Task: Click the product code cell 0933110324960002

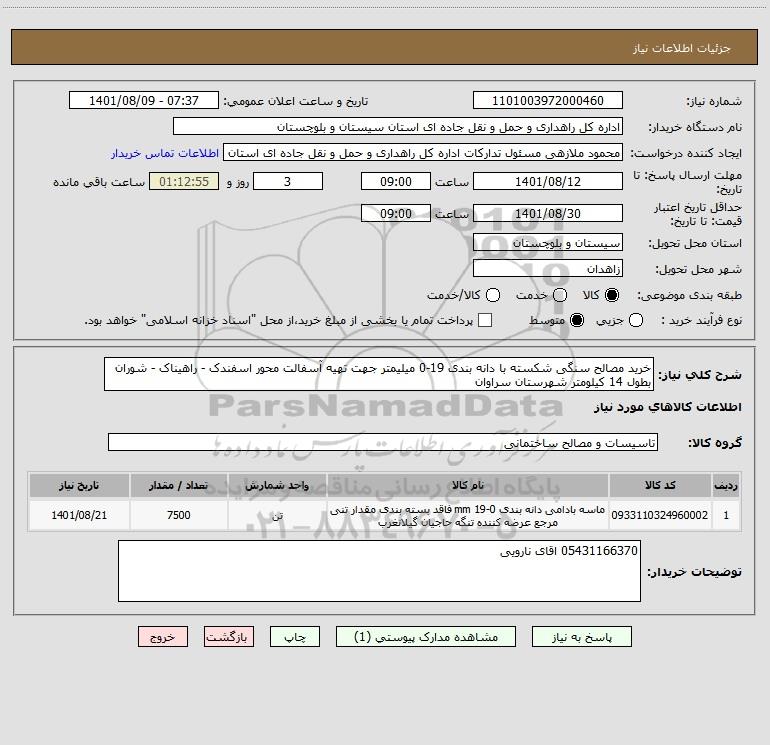Action: (x=660, y=515)
